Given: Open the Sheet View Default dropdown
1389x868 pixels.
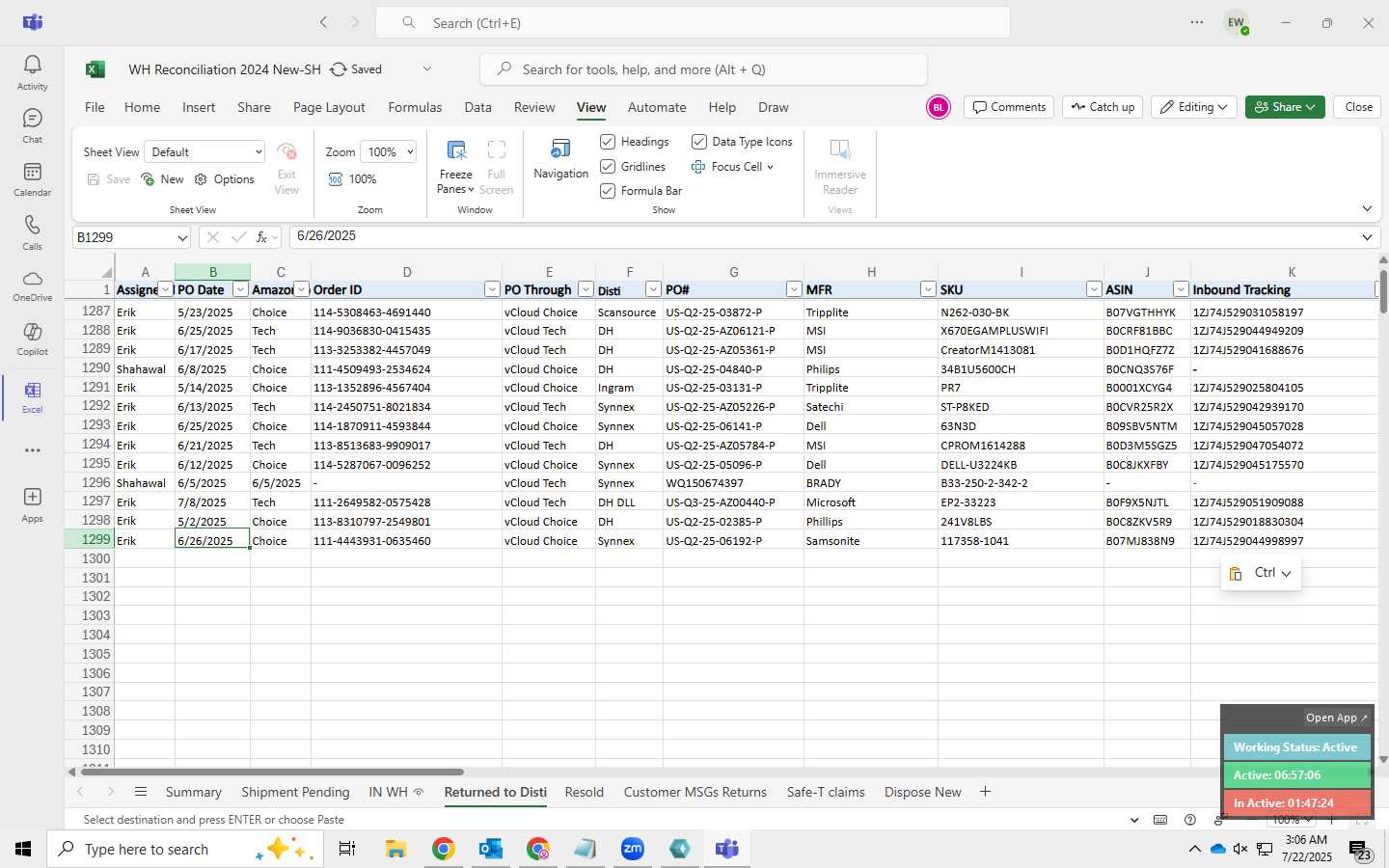Looking at the screenshot, I should 204,152.
